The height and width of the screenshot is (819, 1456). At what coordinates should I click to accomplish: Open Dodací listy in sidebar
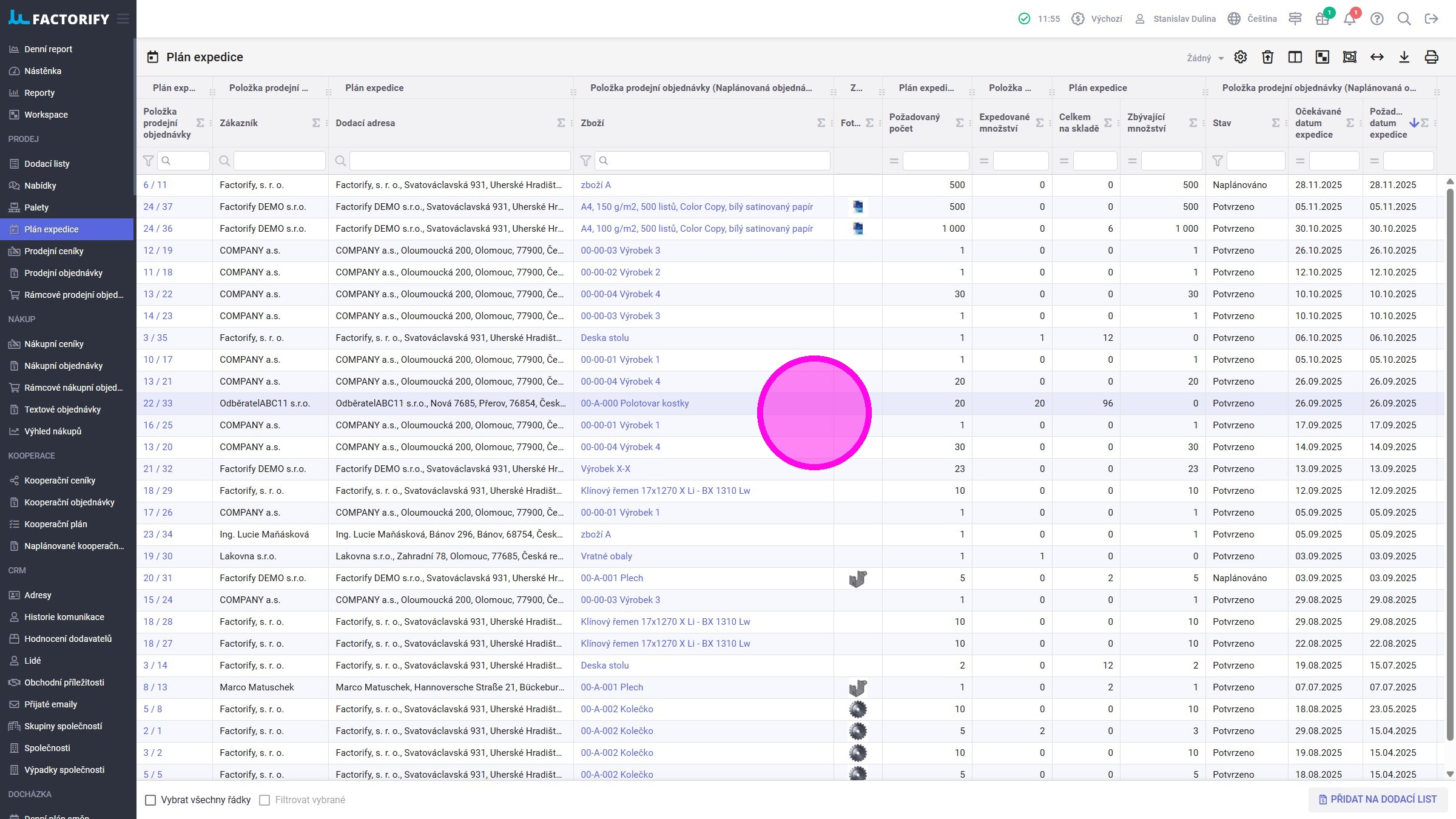[47, 164]
